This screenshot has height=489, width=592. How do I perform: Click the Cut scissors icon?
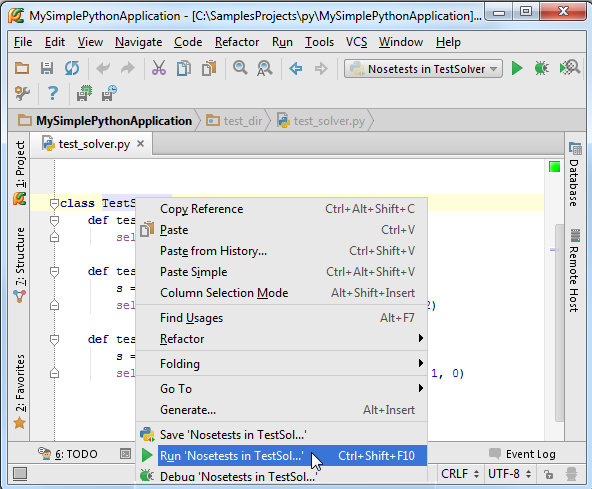pyautogui.click(x=159, y=68)
